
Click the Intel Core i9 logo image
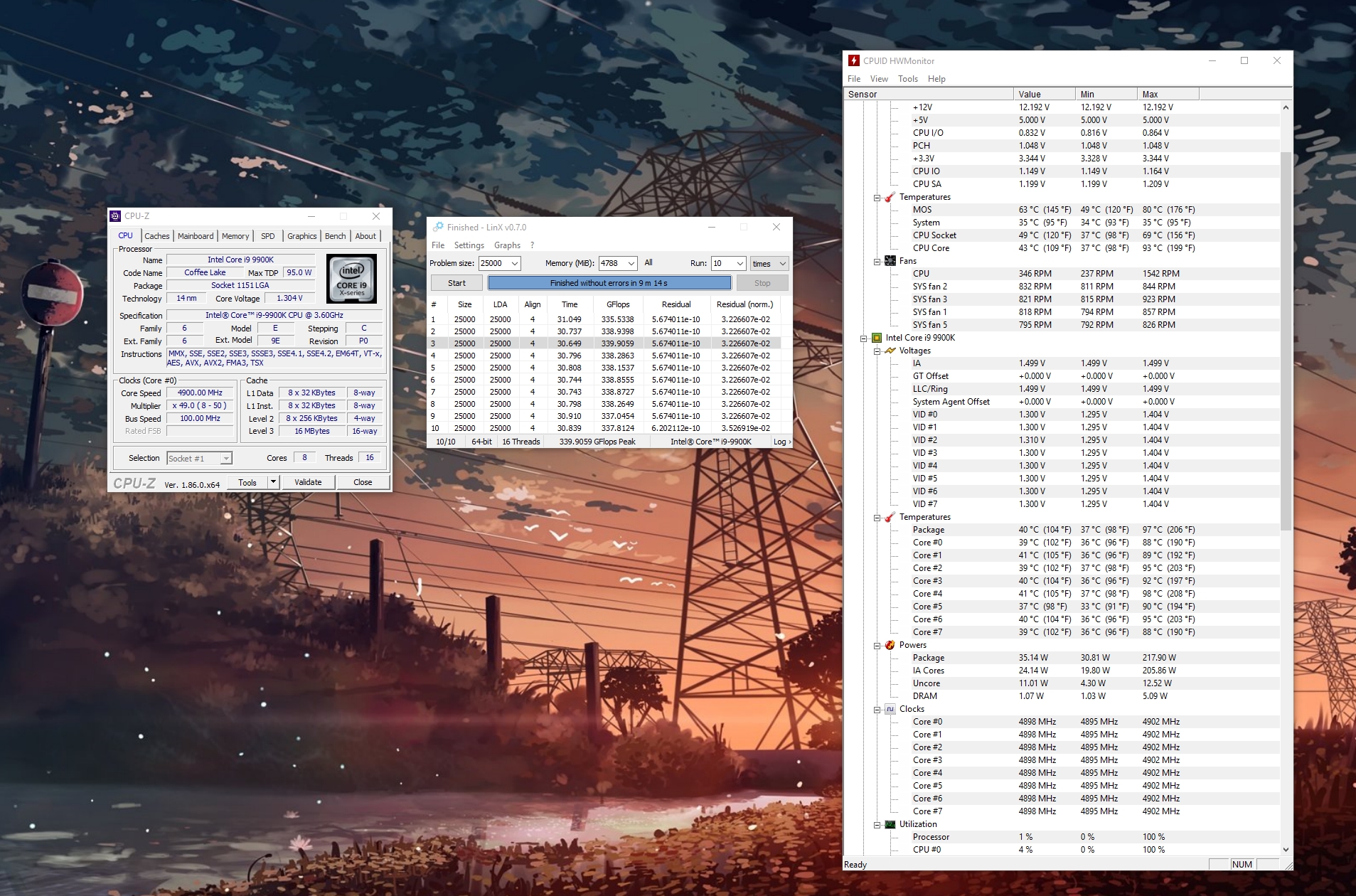351,279
